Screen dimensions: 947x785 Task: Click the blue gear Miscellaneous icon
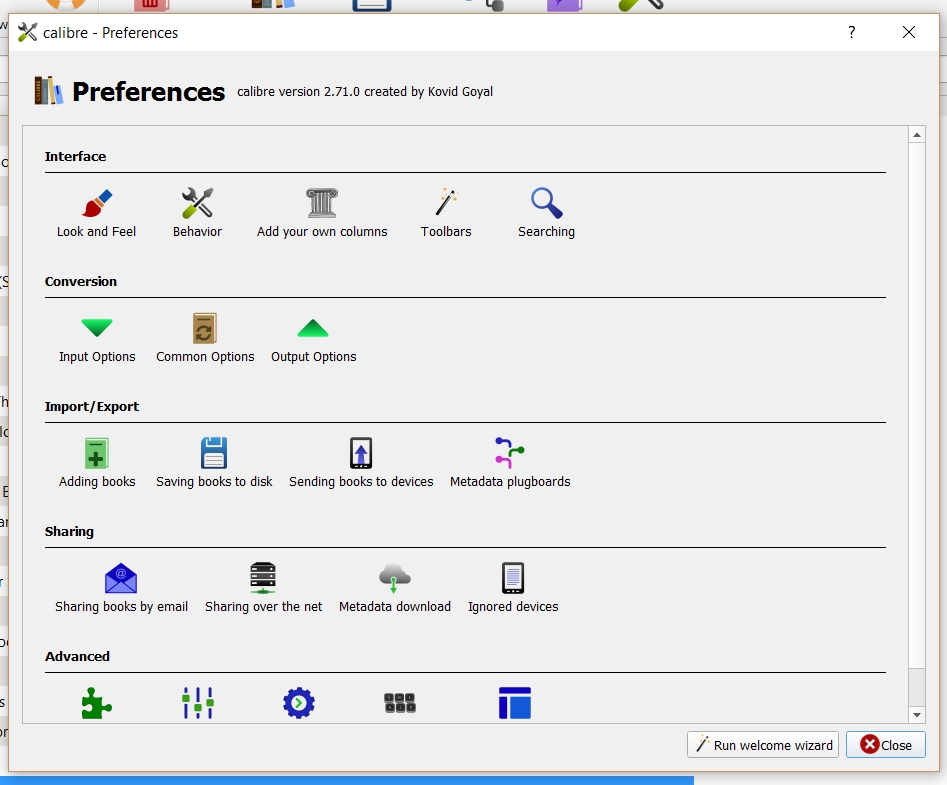click(x=299, y=703)
